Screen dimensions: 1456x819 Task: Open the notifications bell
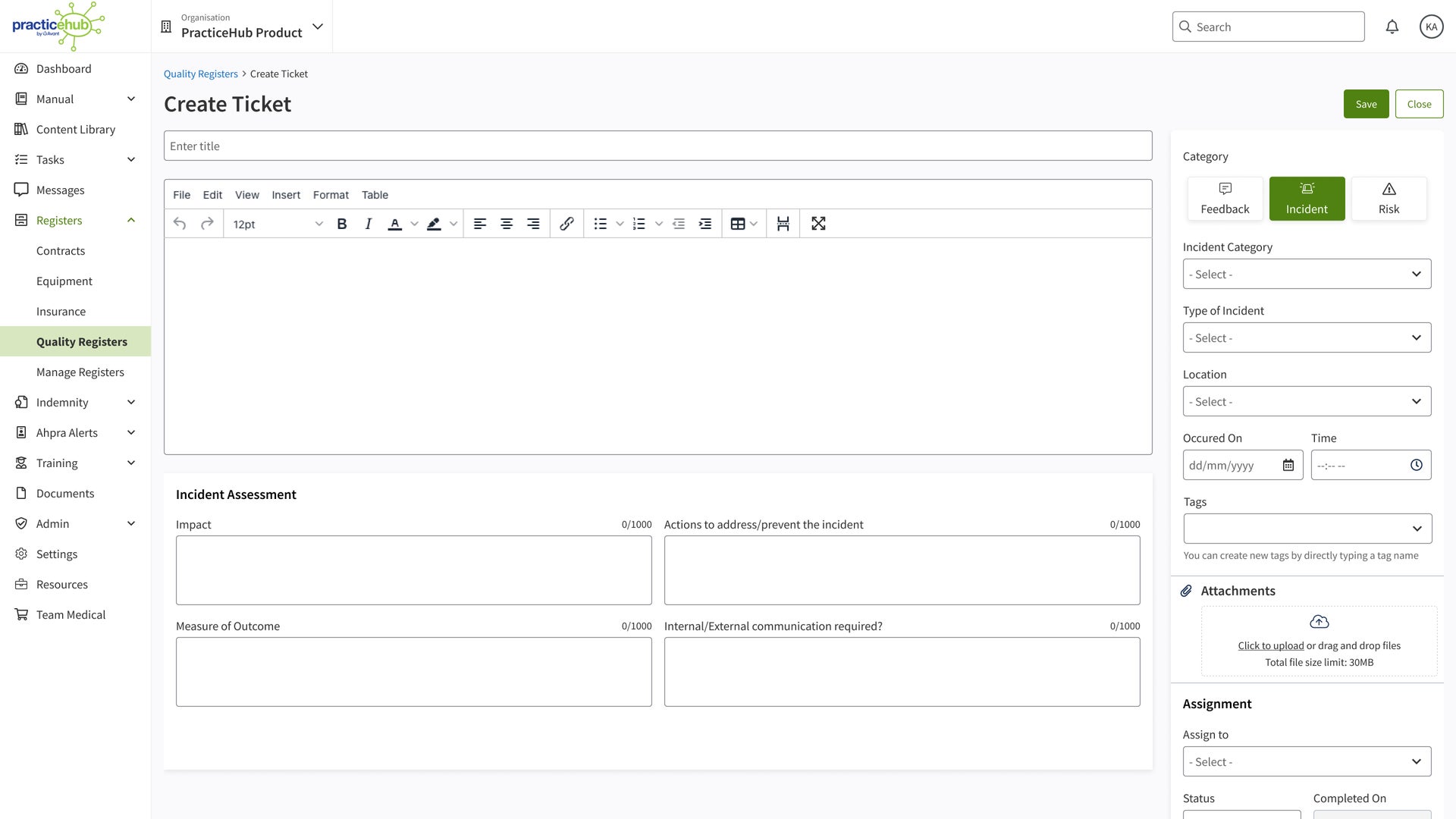pyautogui.click(x=1392, y=27)
